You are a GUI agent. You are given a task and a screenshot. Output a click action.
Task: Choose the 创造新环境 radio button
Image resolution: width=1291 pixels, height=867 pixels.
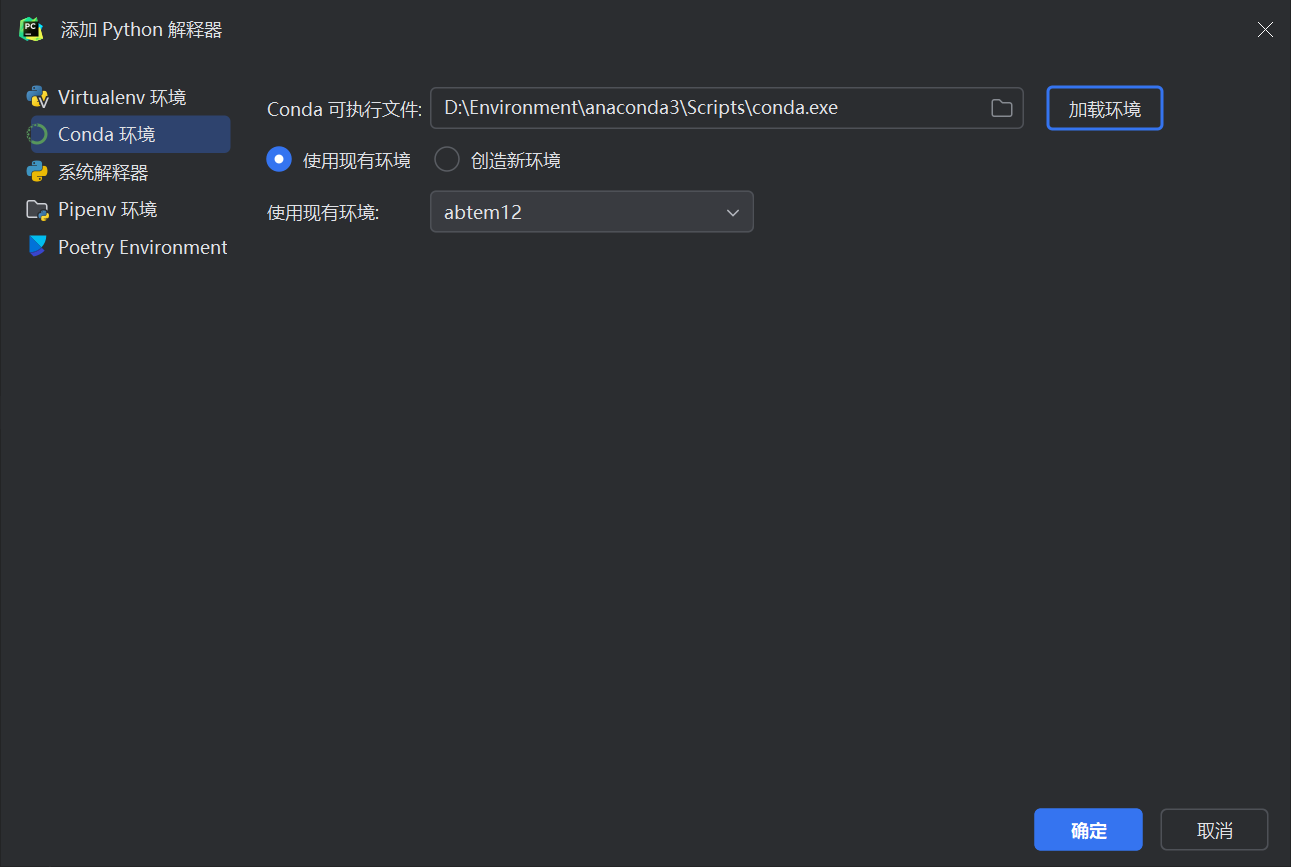447,159
